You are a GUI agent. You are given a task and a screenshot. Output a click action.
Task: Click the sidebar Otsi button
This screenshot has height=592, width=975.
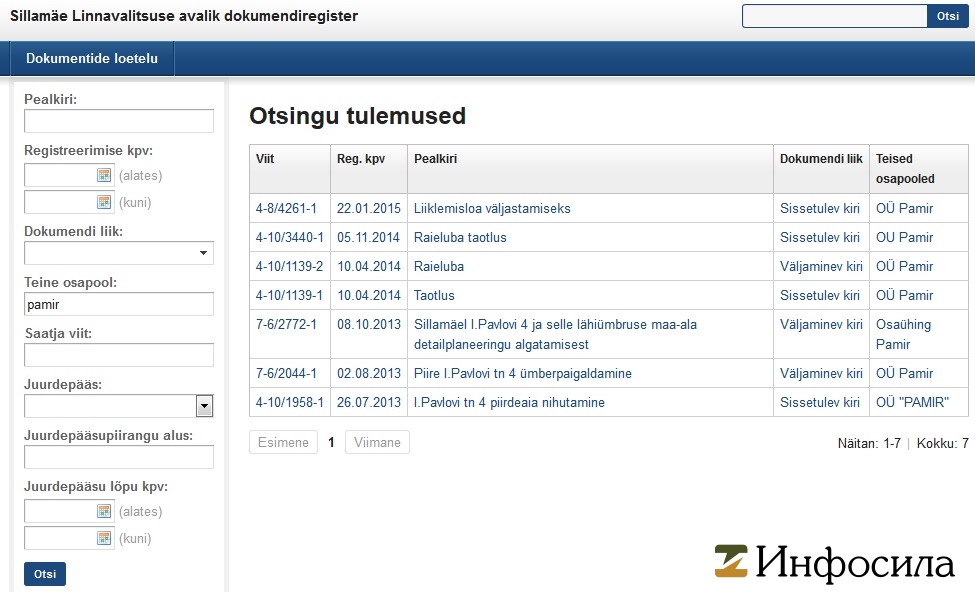click(45, 574)
